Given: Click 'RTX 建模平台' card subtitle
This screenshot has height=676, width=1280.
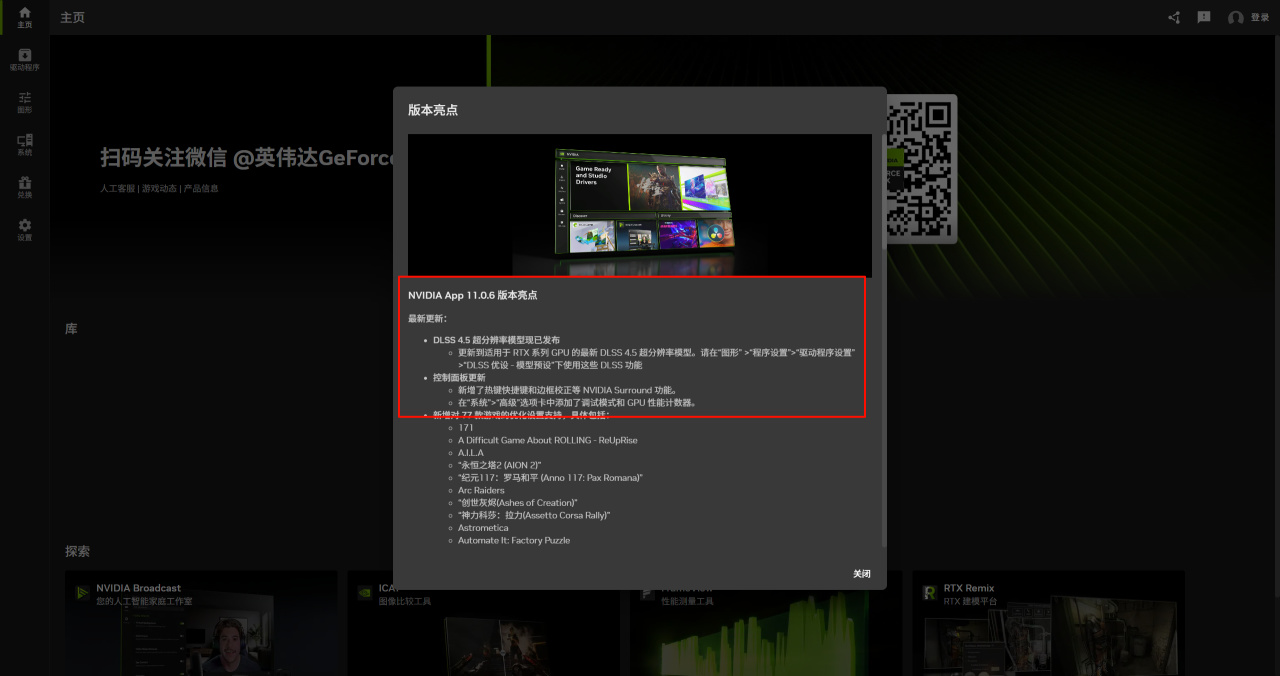Looking at the screenshot, I should point(971,601).
